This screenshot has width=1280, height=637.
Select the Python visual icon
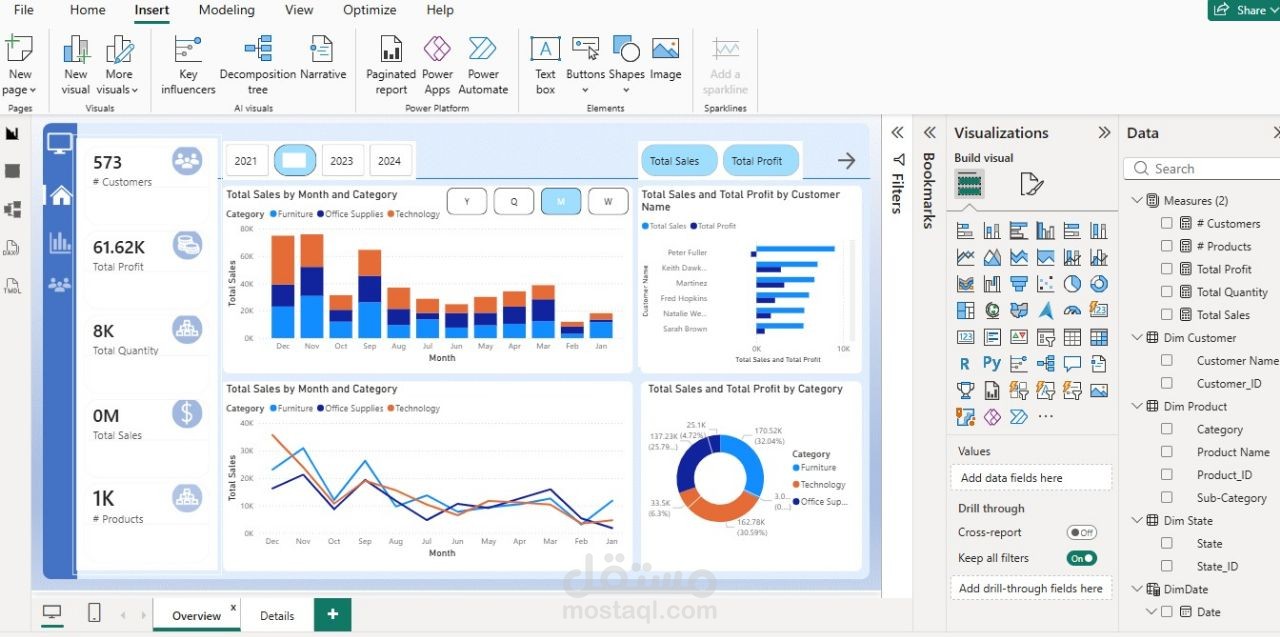tap(991, 363)
